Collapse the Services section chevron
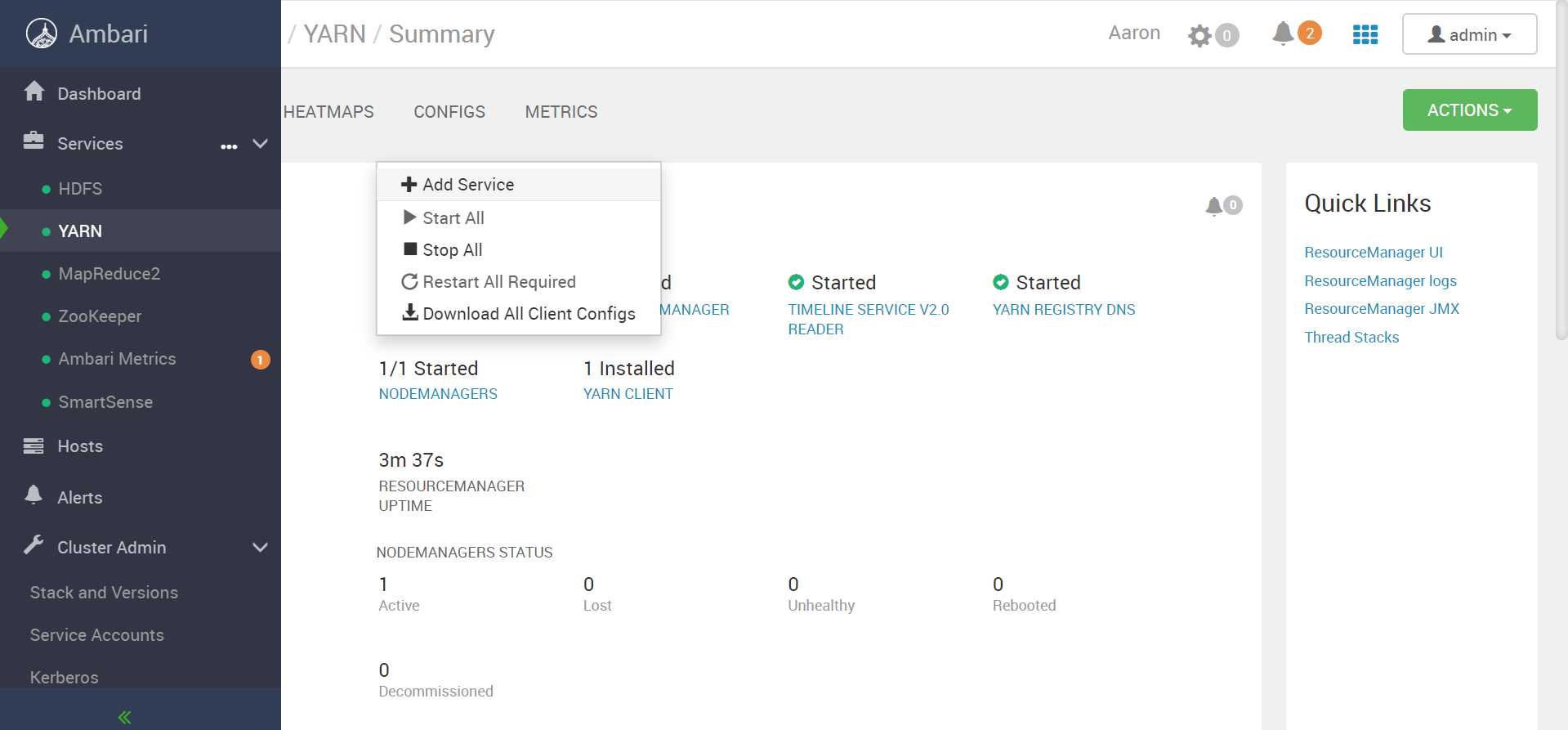Image resolution: width=1568 pixels, height=730 pixels. tap(261, 144)
